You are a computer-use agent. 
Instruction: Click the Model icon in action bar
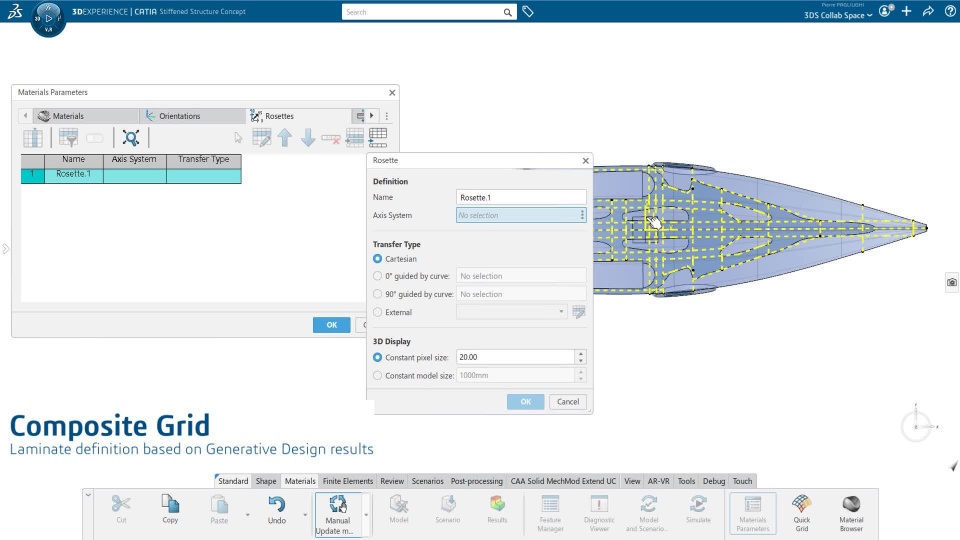(399, 509)
